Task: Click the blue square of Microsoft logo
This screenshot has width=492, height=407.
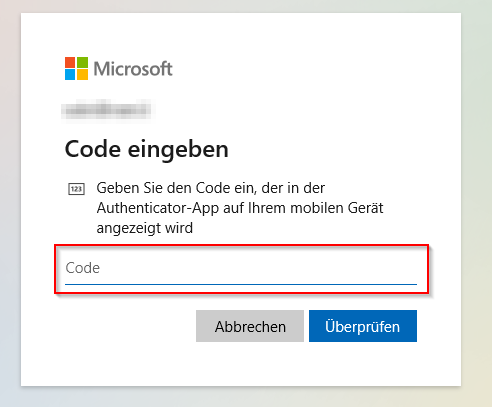Action: pos(70,75)
